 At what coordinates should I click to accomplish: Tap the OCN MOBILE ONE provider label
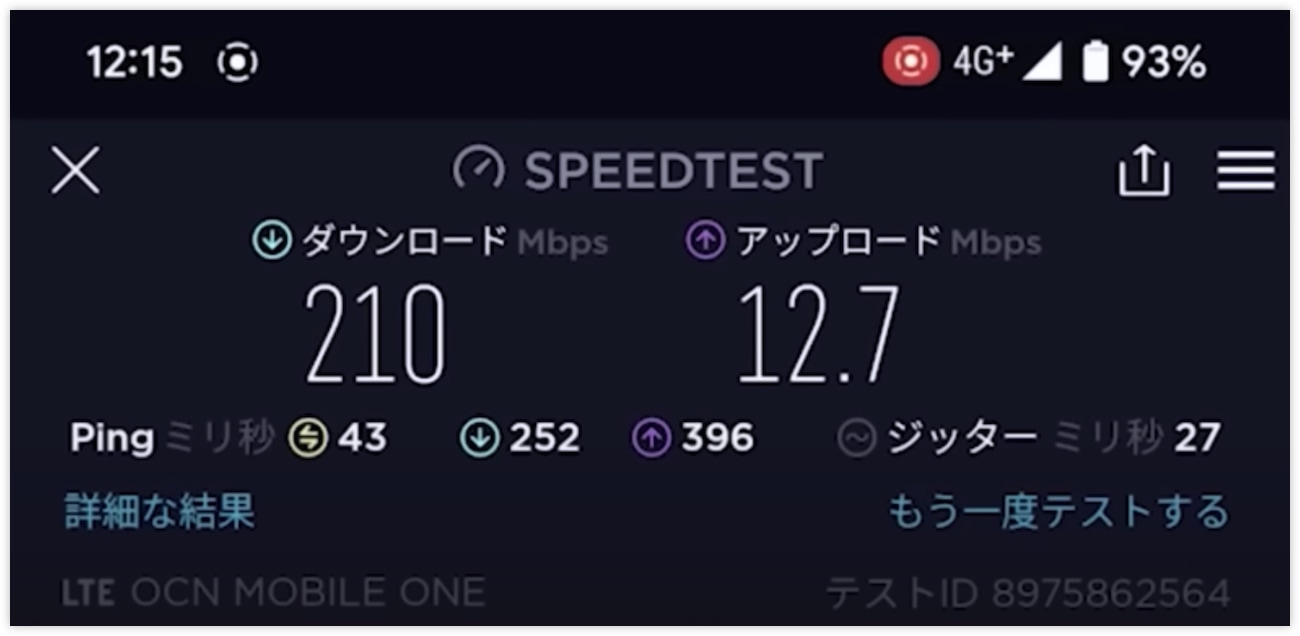click(308, 592)
